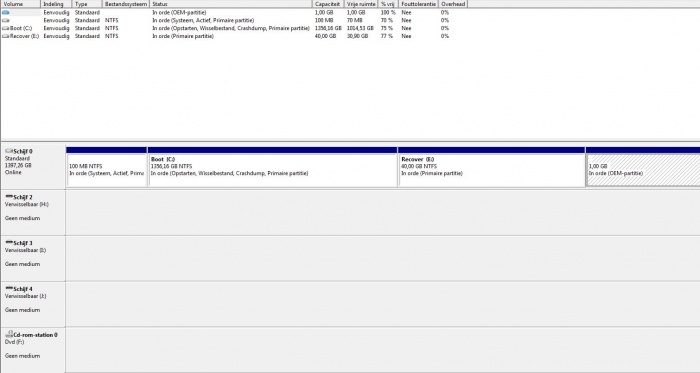Click the Schijf 0 disk label

point(23,151)
